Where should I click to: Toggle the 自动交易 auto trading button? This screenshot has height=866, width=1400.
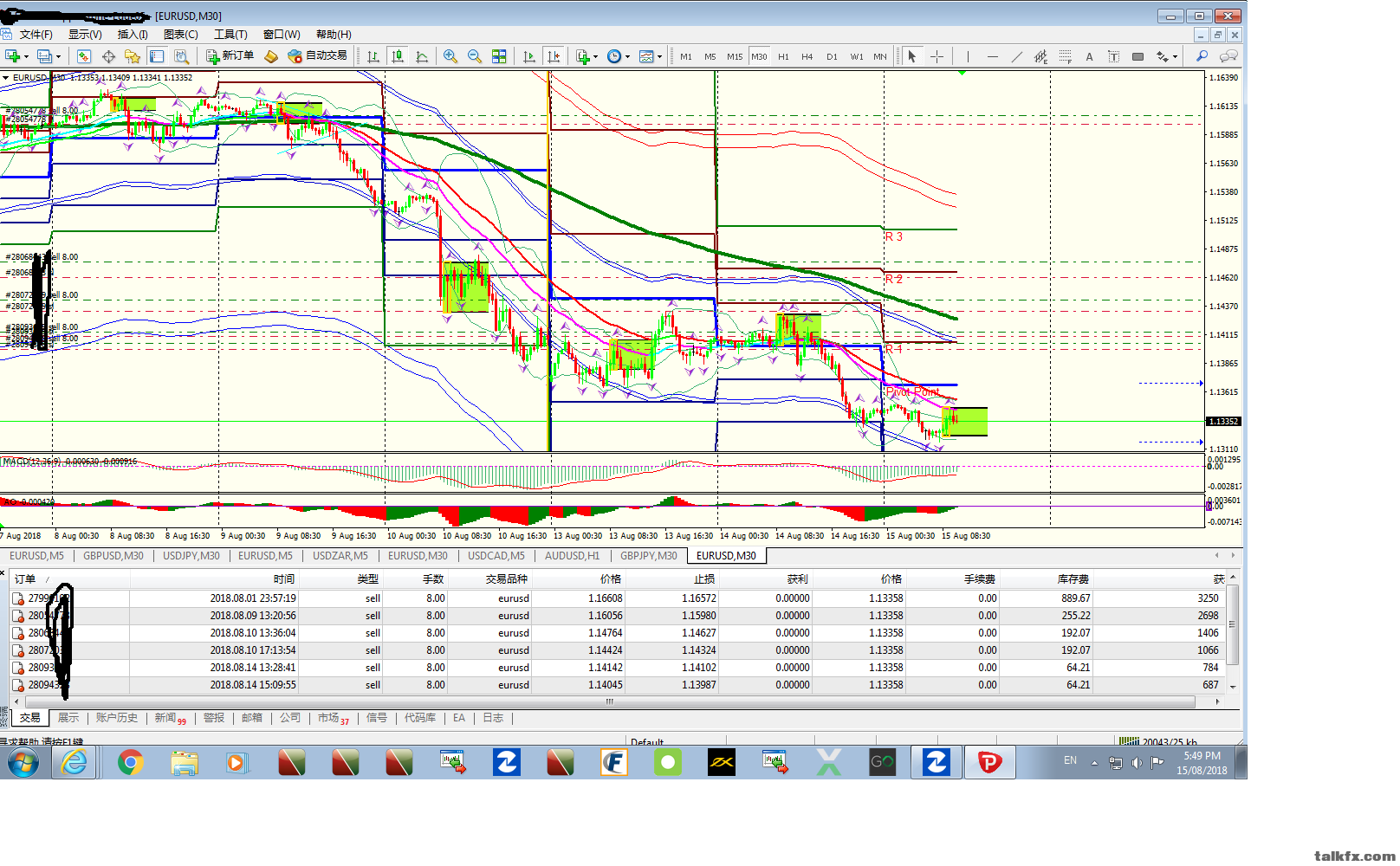click(318, 56)
